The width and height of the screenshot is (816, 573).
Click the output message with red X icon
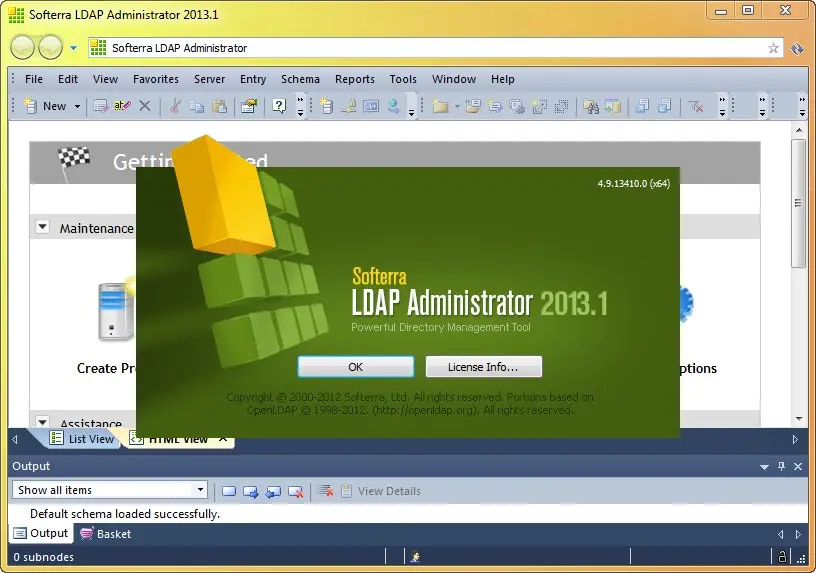tap(296, 491)
